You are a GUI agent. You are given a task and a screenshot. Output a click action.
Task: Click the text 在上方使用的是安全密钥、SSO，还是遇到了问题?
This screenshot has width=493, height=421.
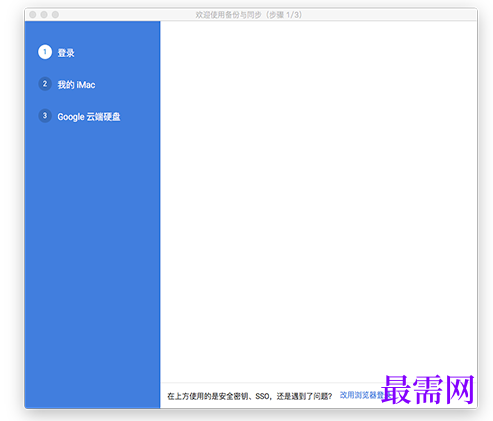pos(250,396)
